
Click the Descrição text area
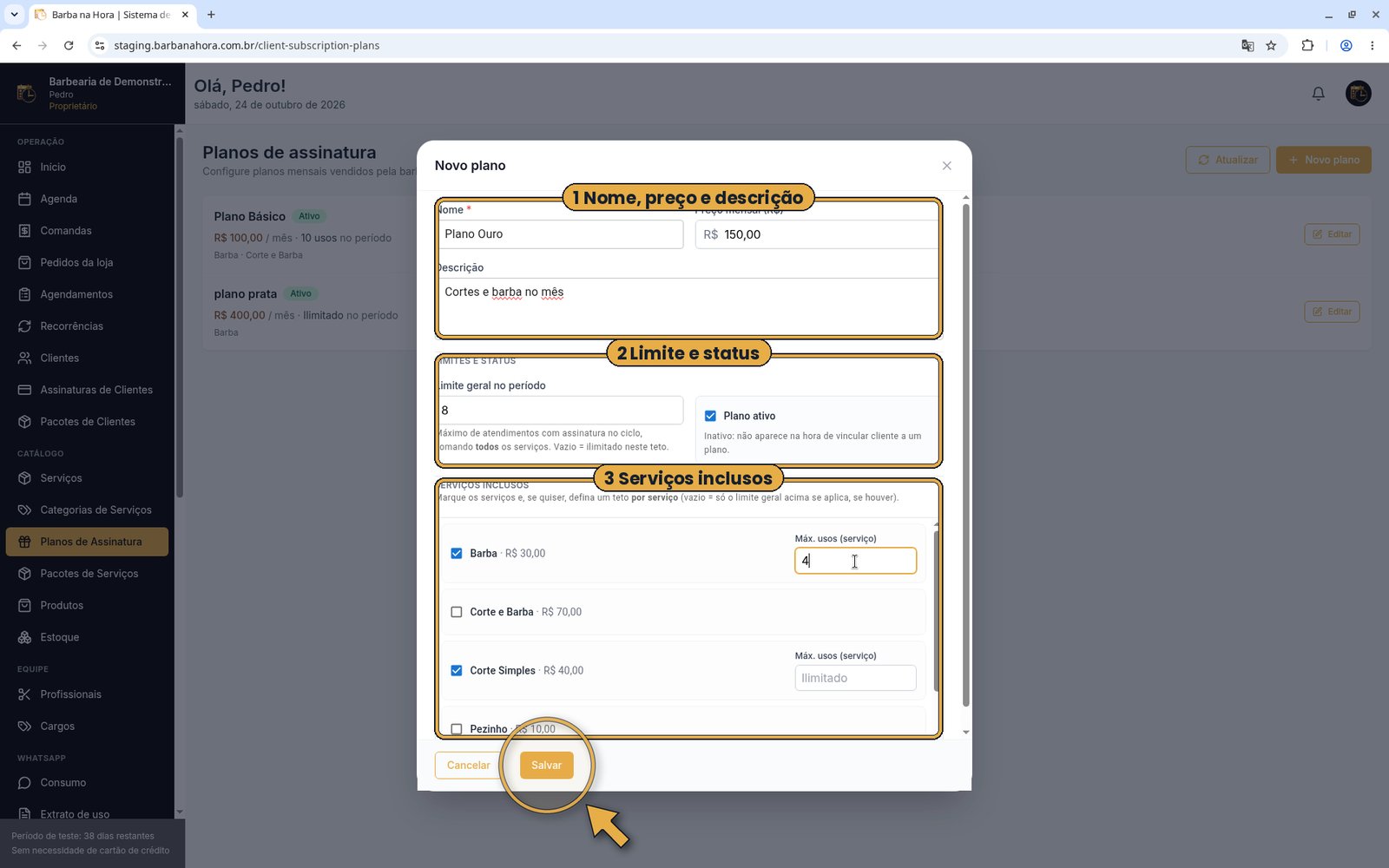(x=688, y=306)
